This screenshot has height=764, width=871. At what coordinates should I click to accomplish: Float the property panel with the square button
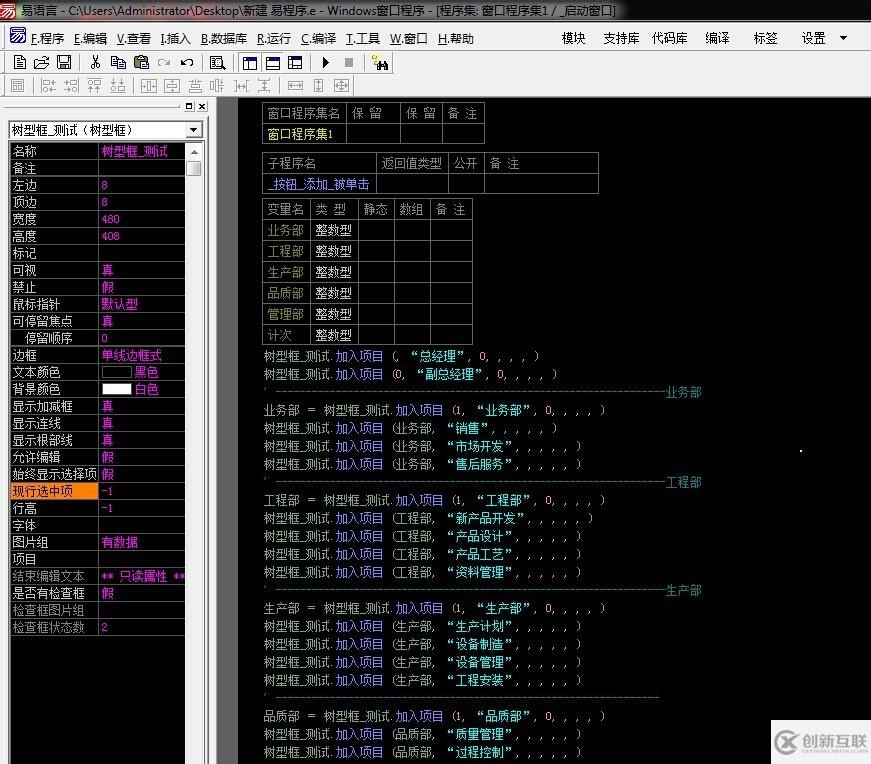pyautogui.click(x=189, y=106)
